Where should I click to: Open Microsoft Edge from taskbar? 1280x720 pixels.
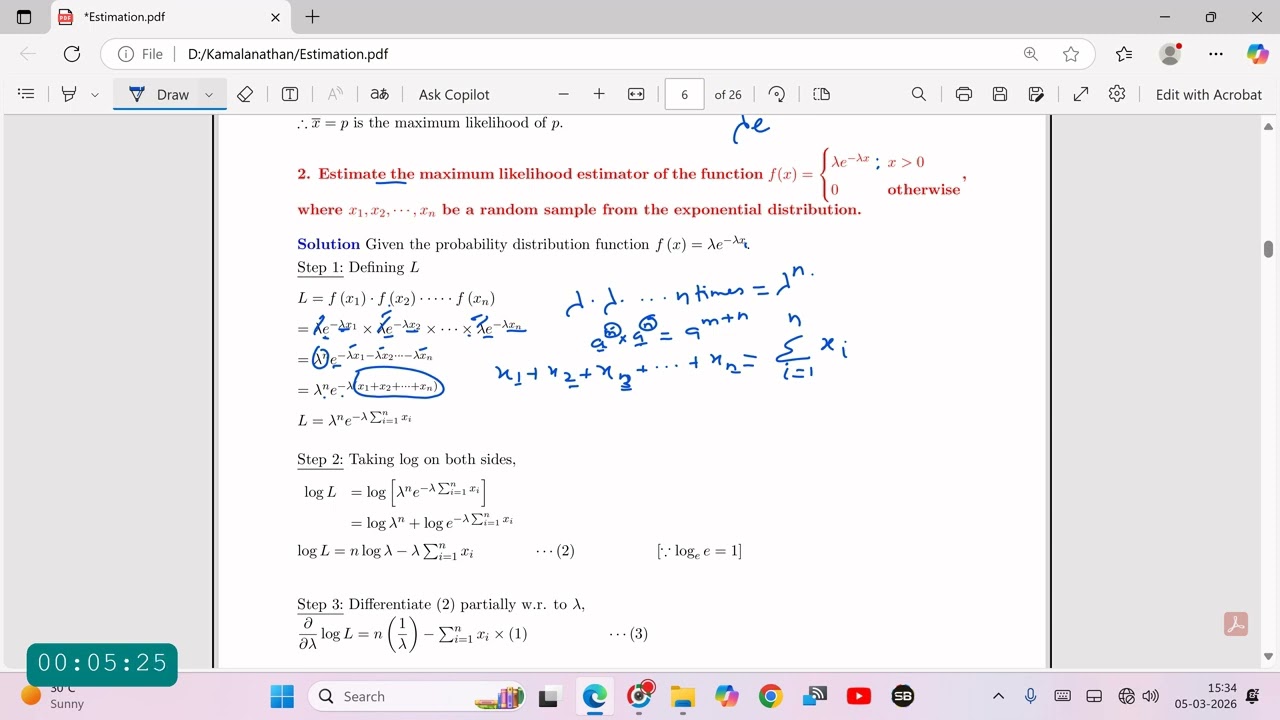point(595,696)
